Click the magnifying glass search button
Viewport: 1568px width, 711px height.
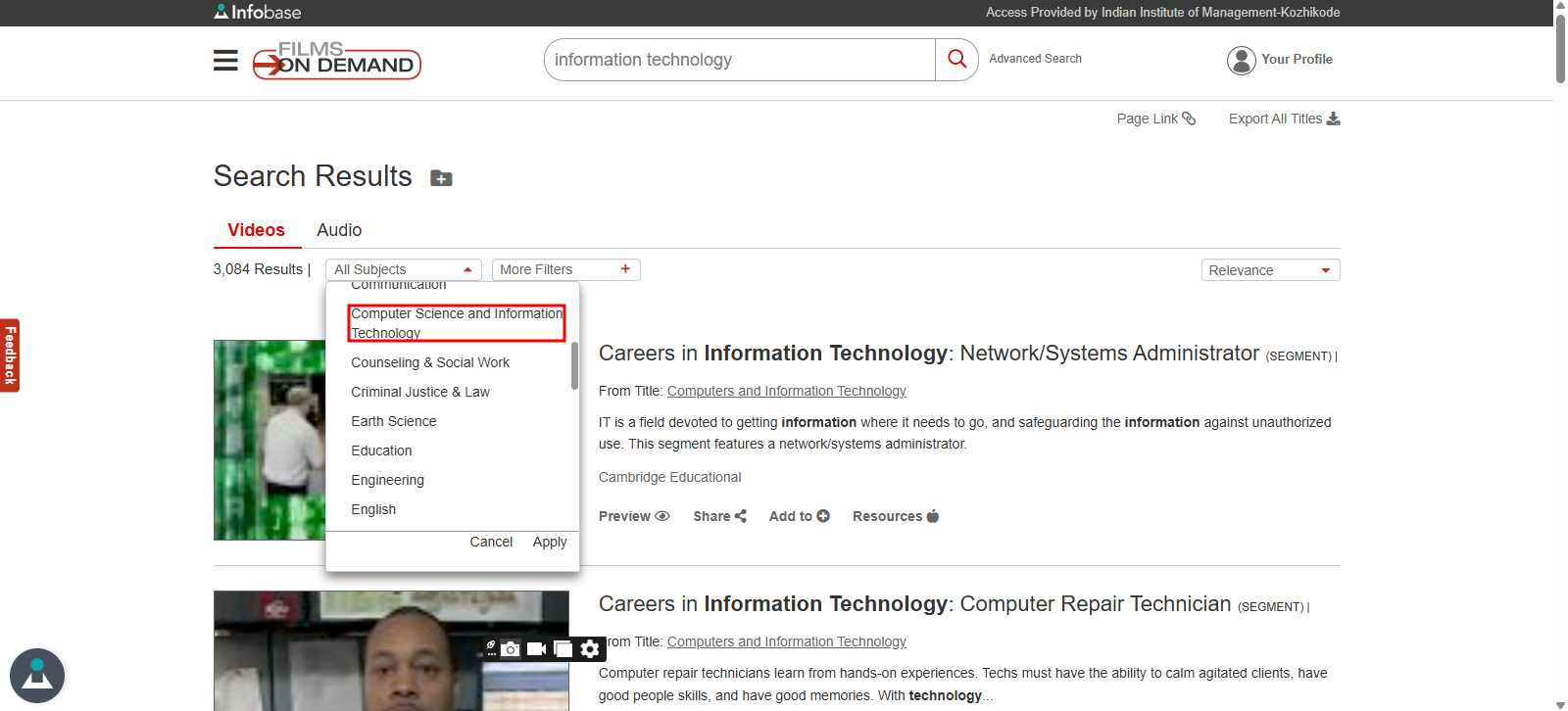[956, 60]
